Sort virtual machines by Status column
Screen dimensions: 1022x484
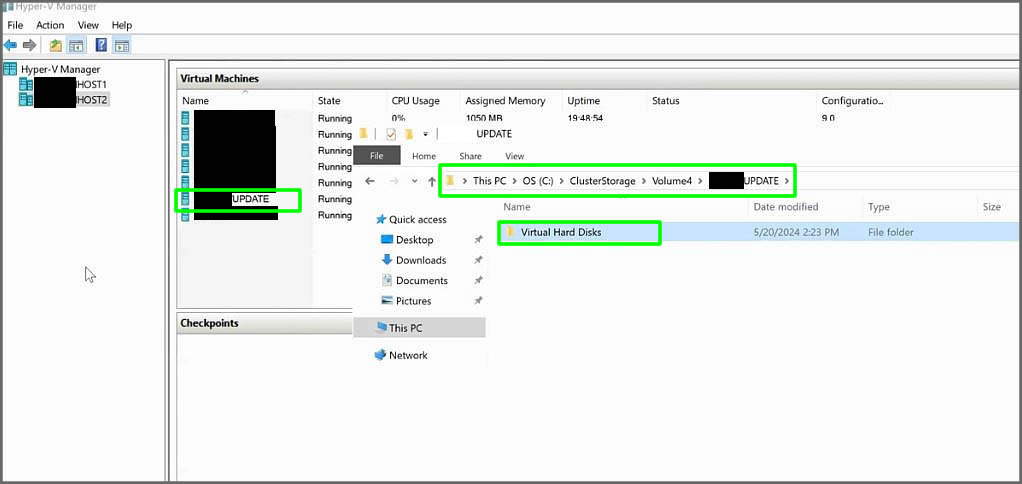pos(665,101)
